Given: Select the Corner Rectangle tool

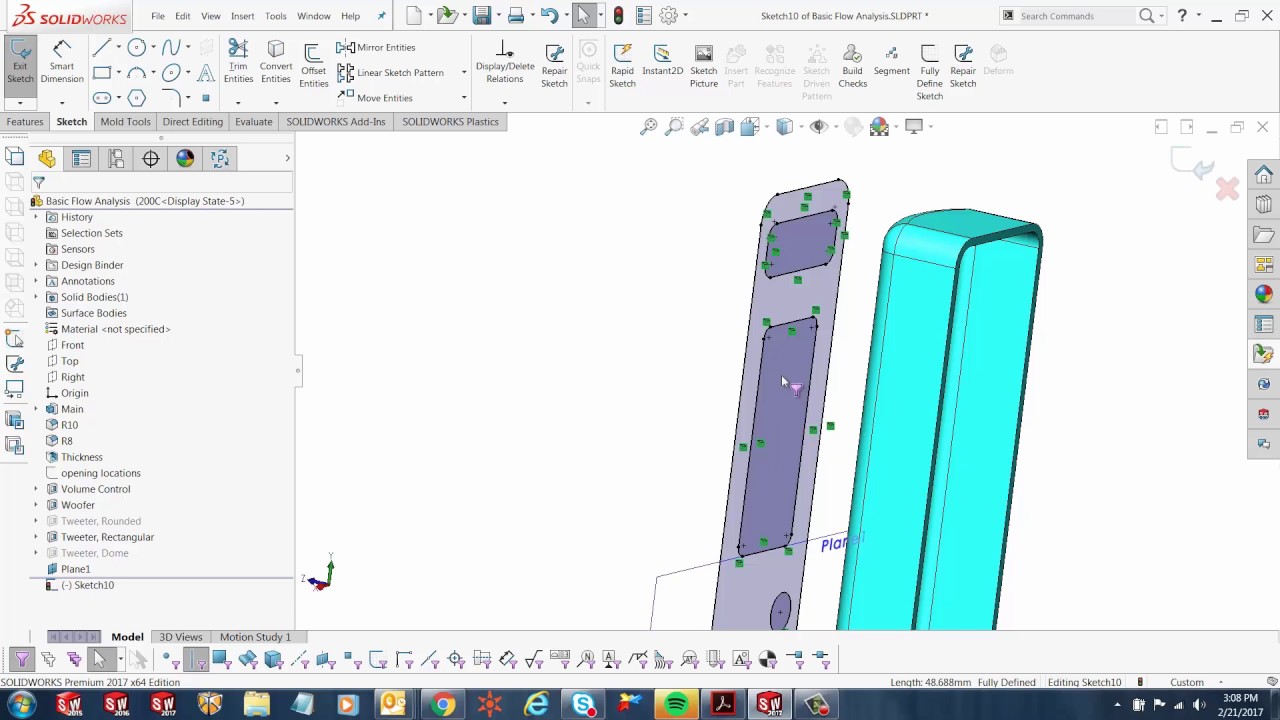Looking at the screenshot, I should 101,72.
